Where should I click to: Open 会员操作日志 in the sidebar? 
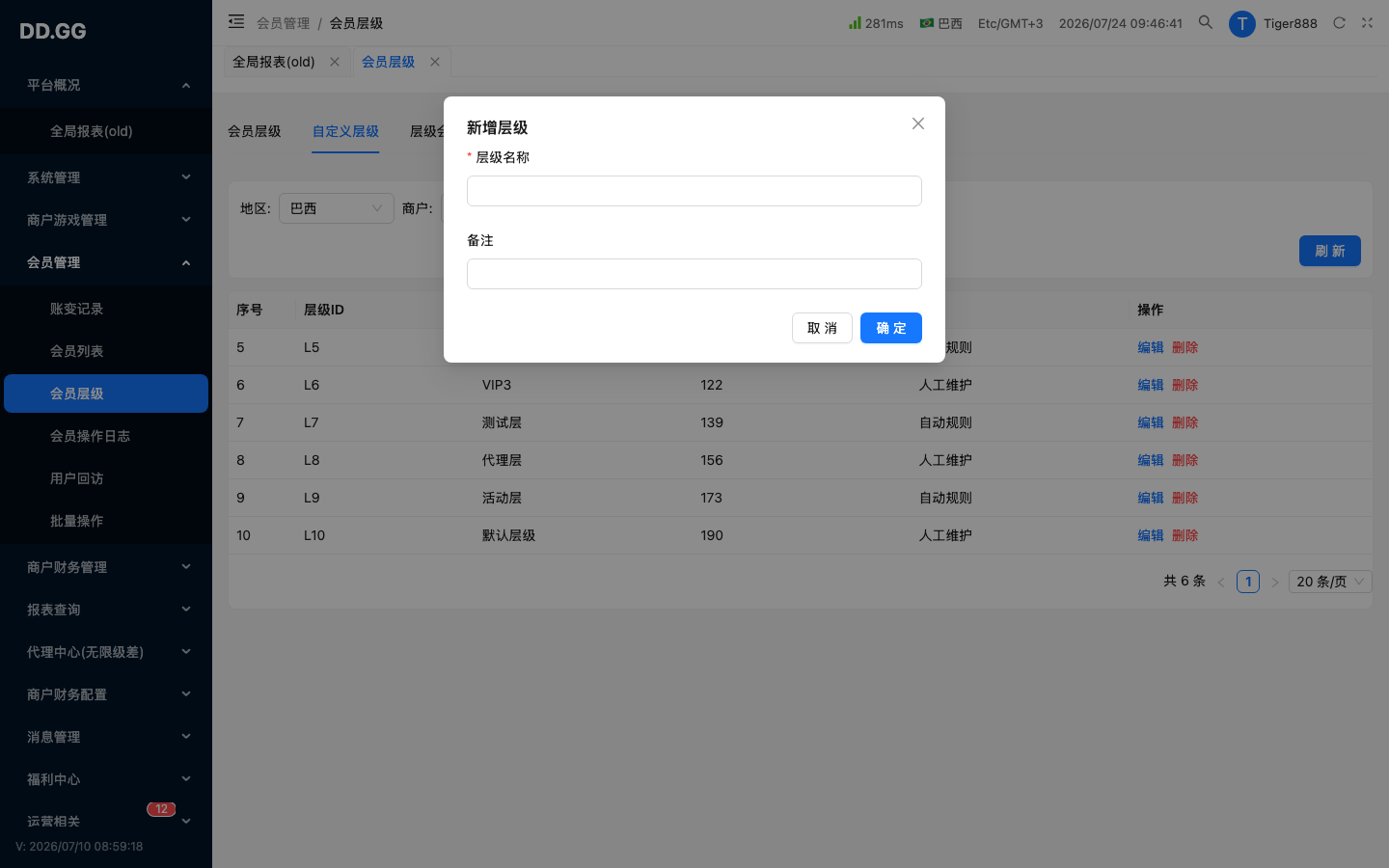(106, 436)
